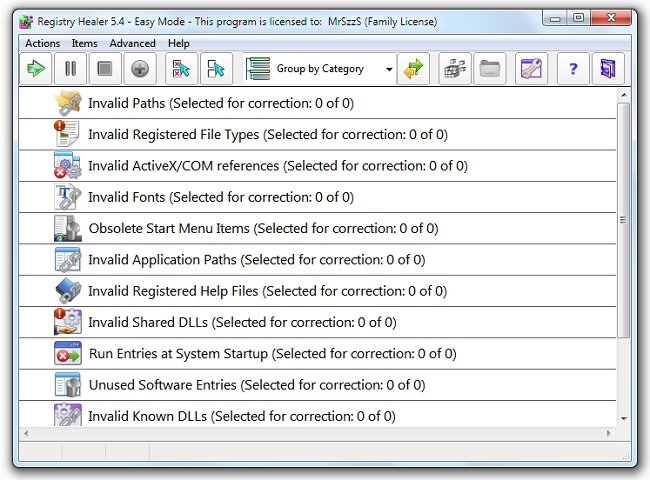Open the Actions menu
Image resolution: width=650 pixels, height=480 pixels.
coord(42,43)
